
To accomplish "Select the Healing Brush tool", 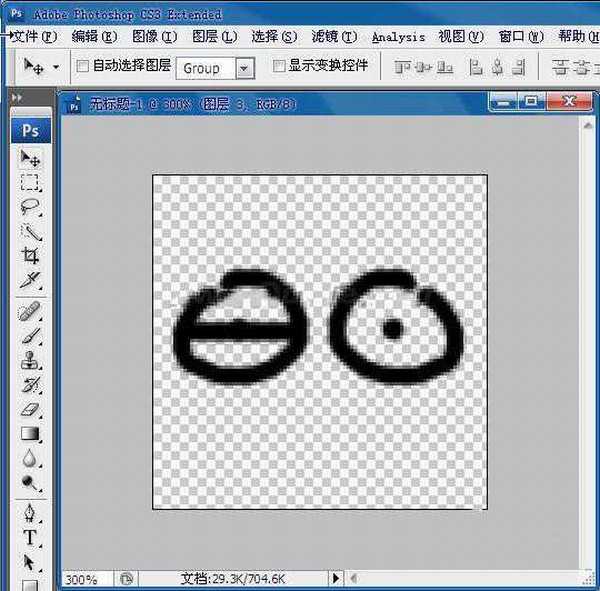I will [x=31, y=311].
